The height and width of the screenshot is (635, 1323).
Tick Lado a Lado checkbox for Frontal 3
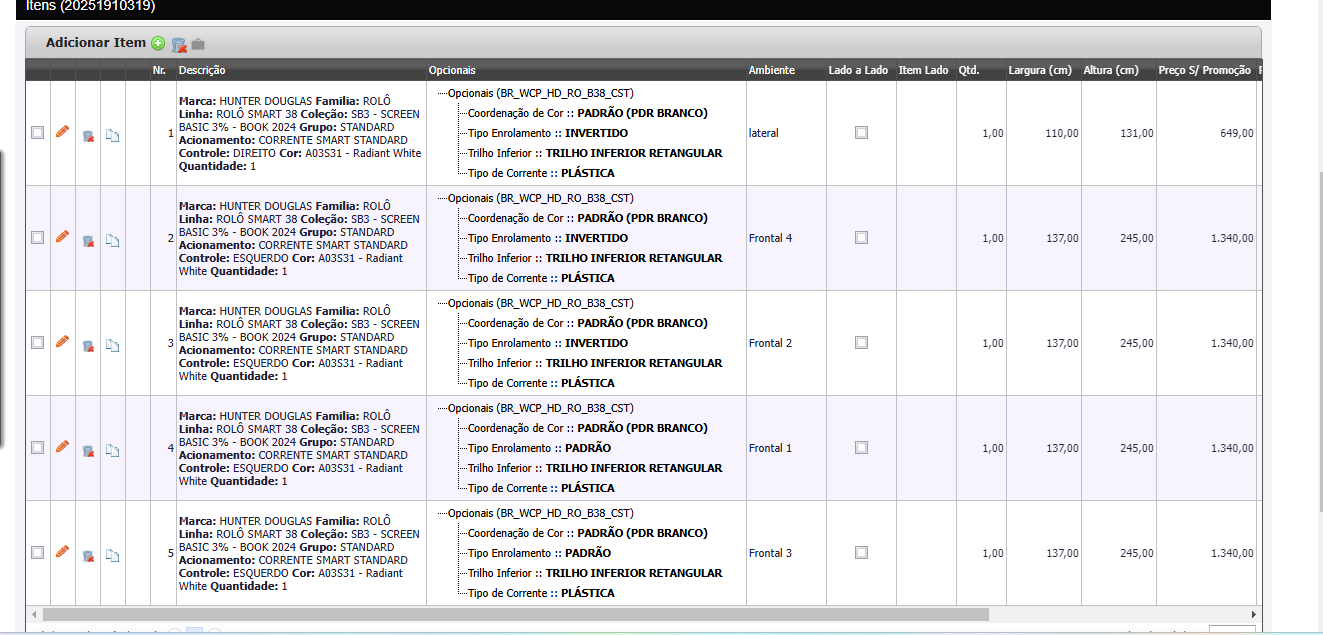861,552
